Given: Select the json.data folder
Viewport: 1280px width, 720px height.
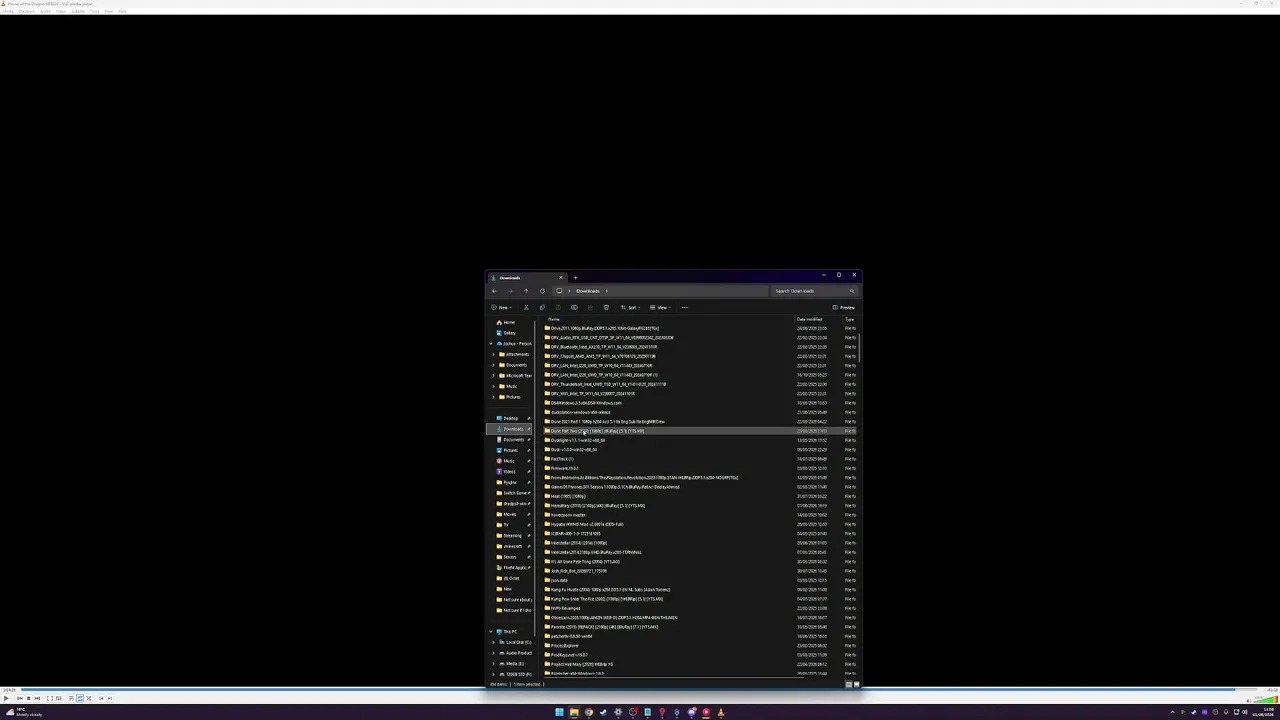Looking at the screenshot, I should (x=557, y=580).
